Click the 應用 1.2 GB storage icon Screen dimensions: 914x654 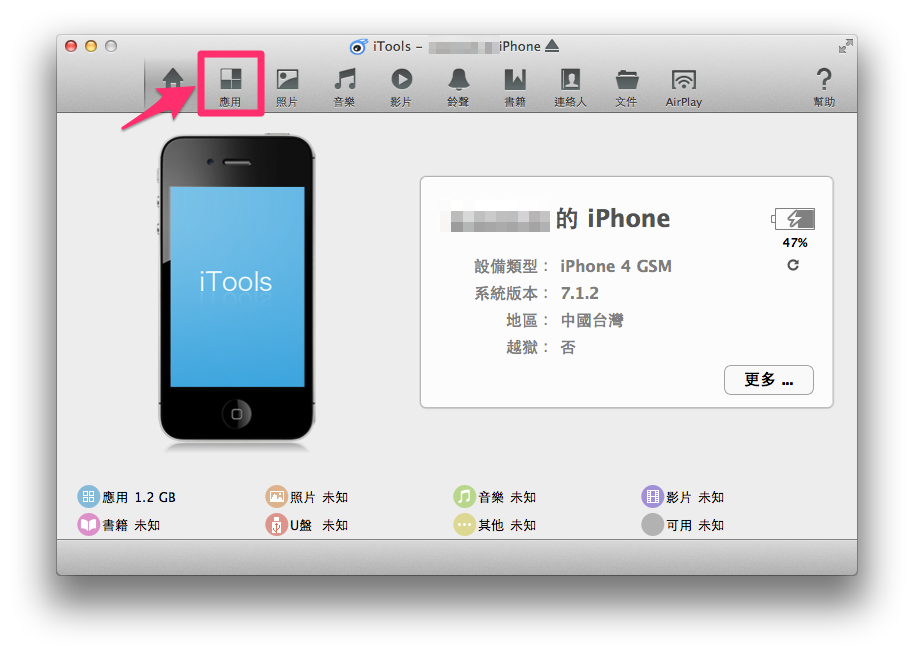coord(88,497)
